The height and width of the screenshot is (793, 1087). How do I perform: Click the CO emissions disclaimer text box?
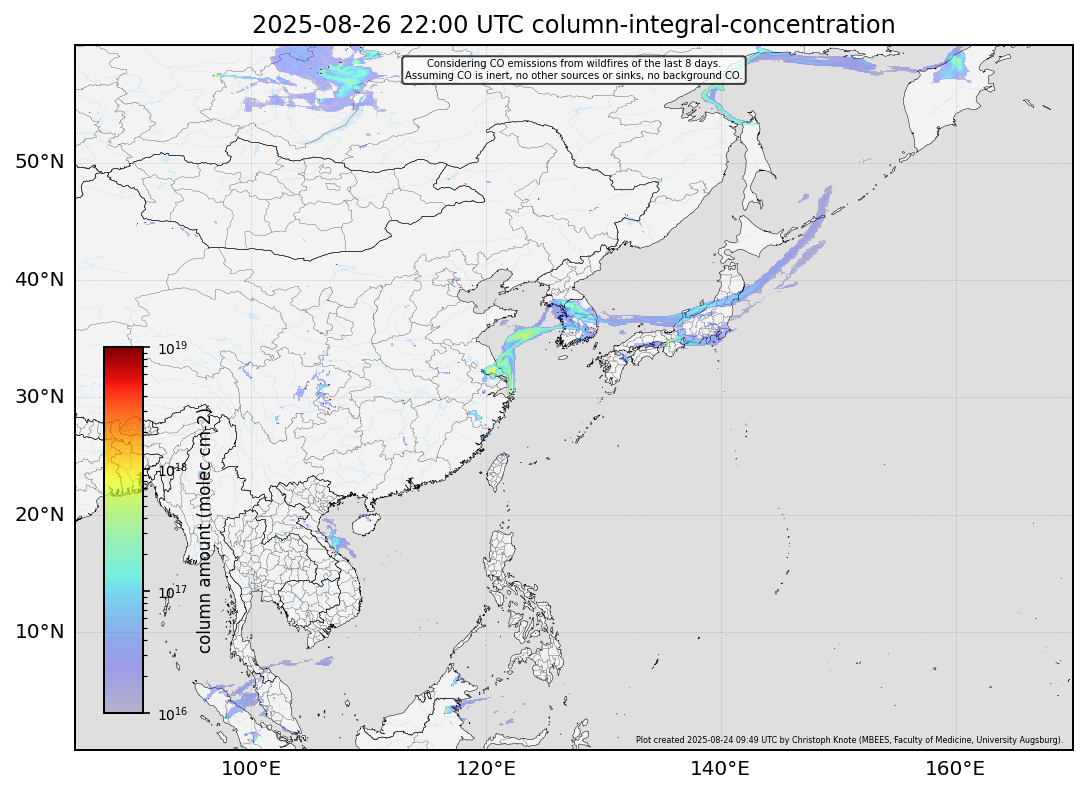pos(573,69)
